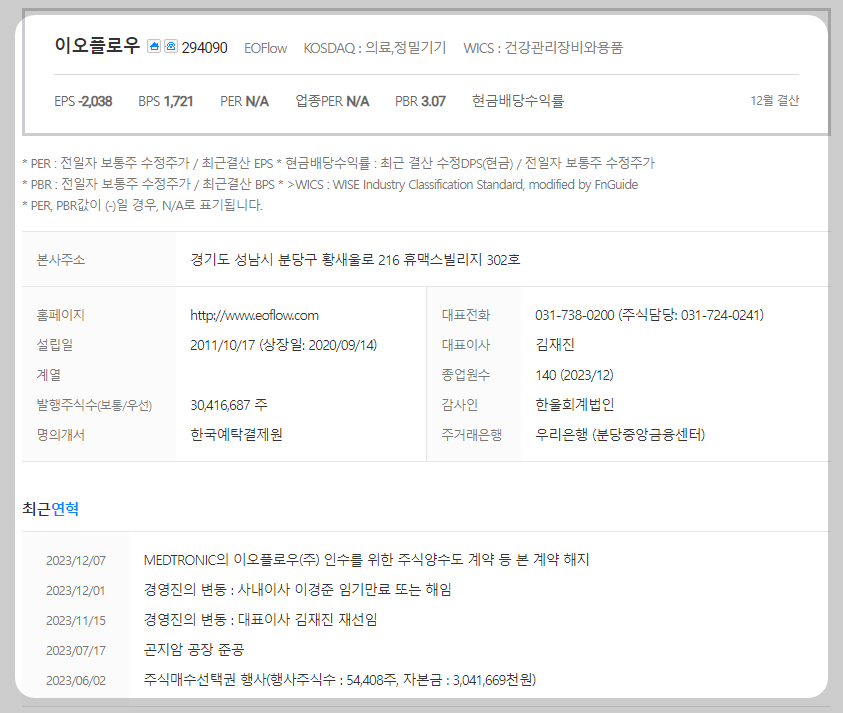This screenshot has width=843, height=713.
Task: Select CEO name 김재진 in 대표이사 row
Action: tap(555, 345)
